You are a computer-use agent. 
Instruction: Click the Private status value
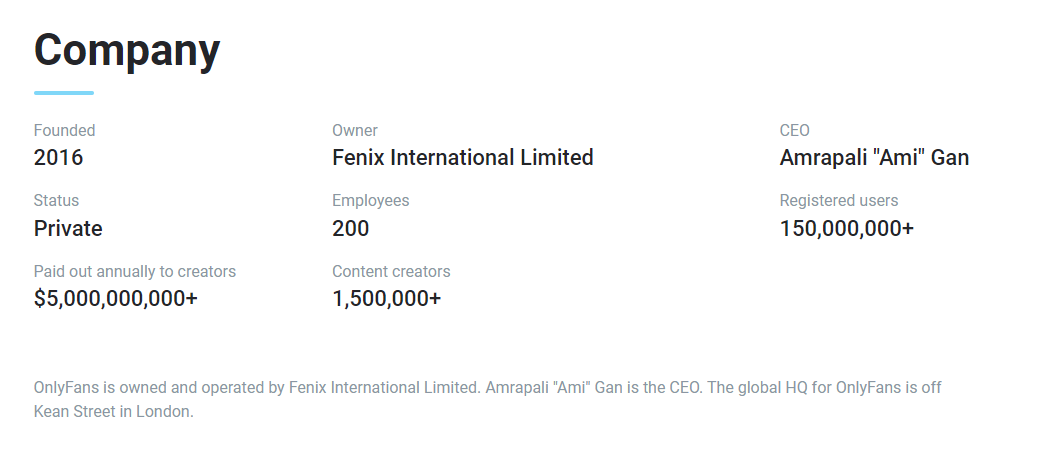point(68,228)
